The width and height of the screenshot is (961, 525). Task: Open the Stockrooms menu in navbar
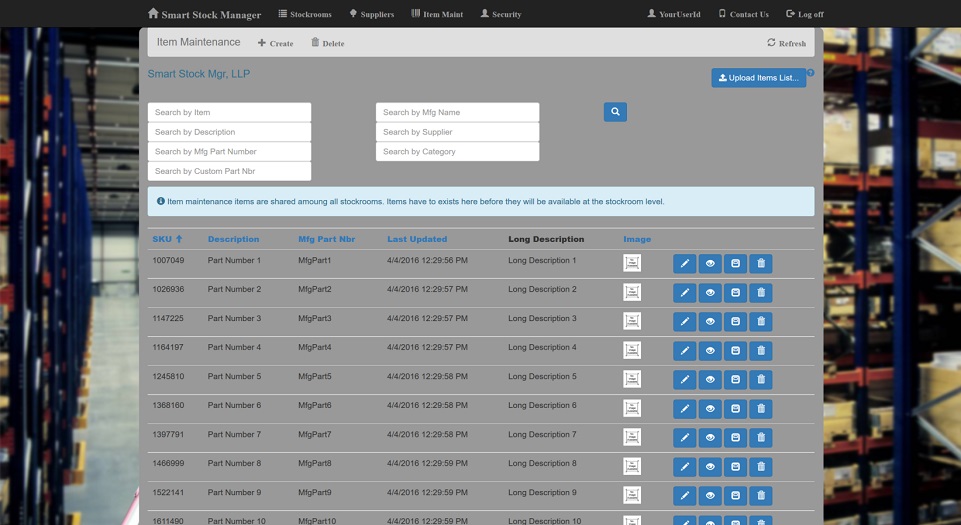point(305,14)
